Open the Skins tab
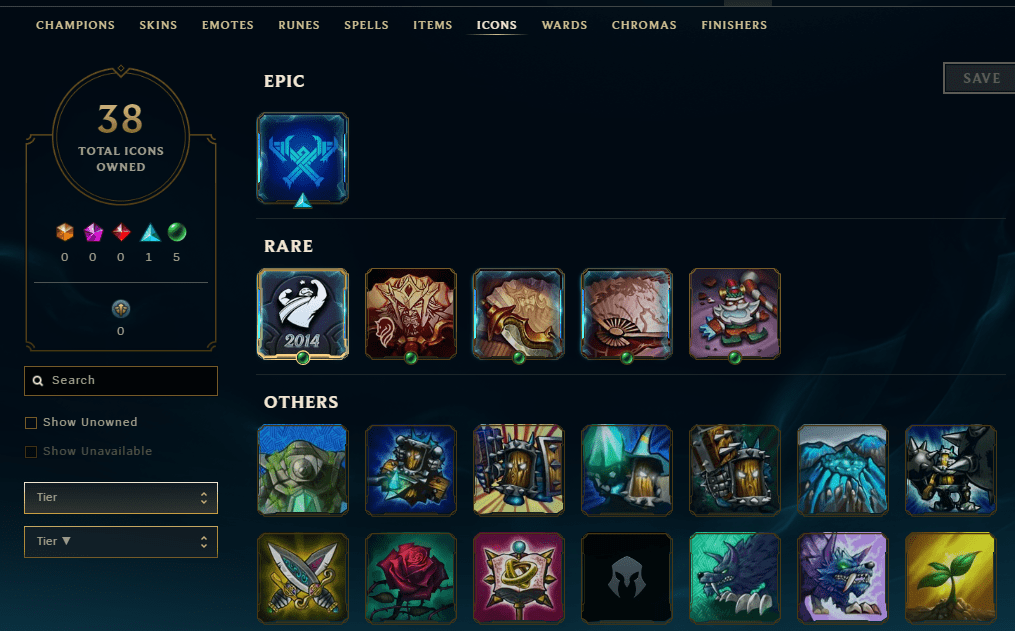Image resolution: width=1015 pixels, height=631 pixels. [158, 25]
